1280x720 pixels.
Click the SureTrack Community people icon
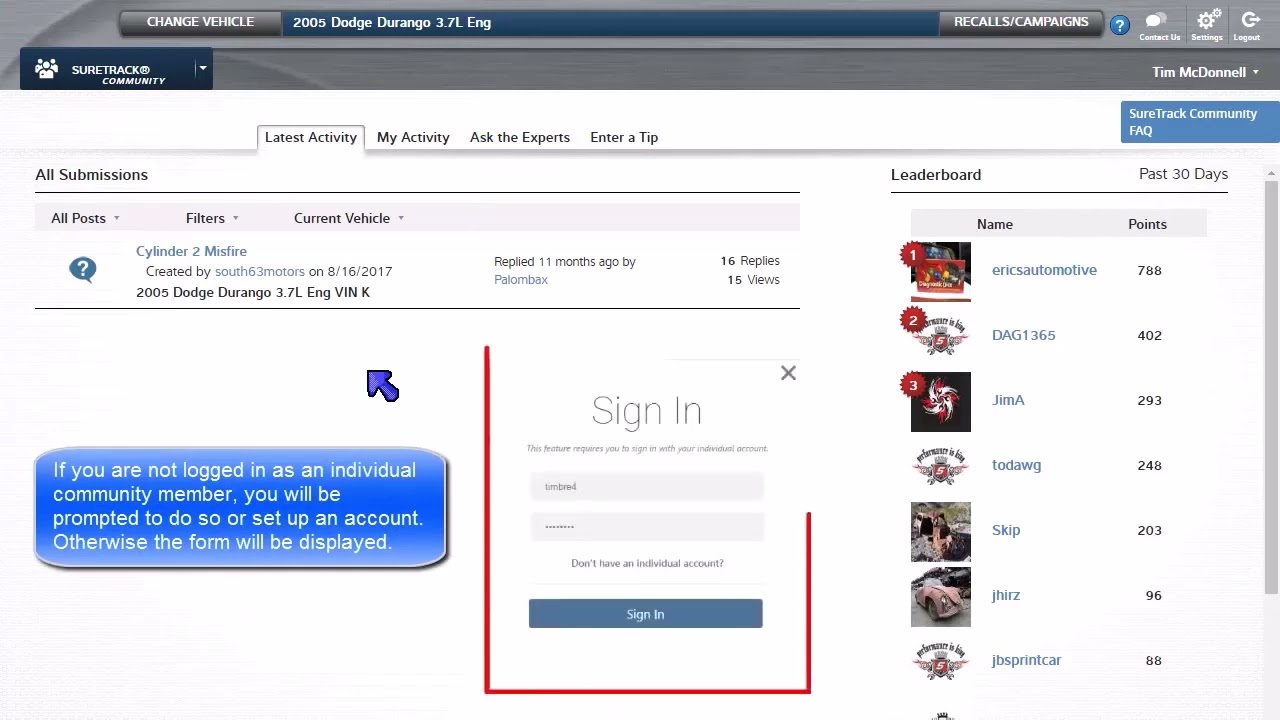[x=46, y=69]
